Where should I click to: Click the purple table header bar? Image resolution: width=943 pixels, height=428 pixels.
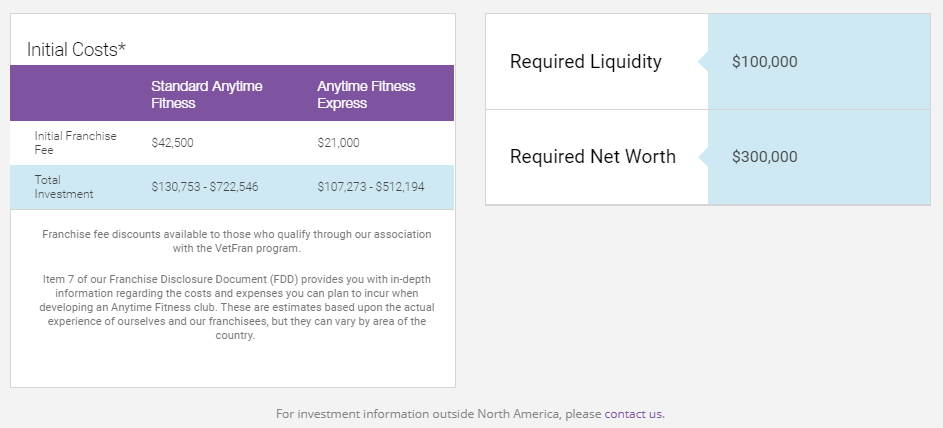[x=232, y=93]
